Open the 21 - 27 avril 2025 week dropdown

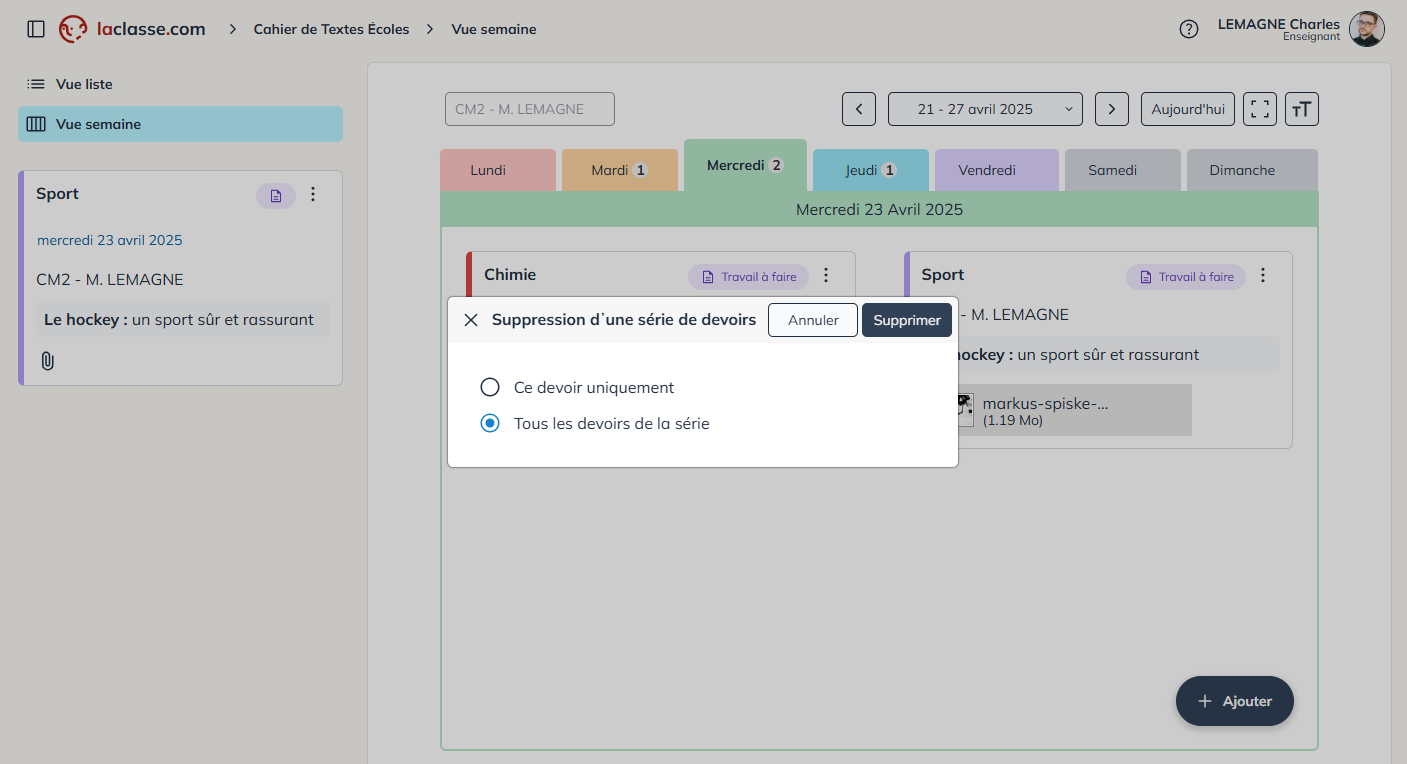pos(985,109)
